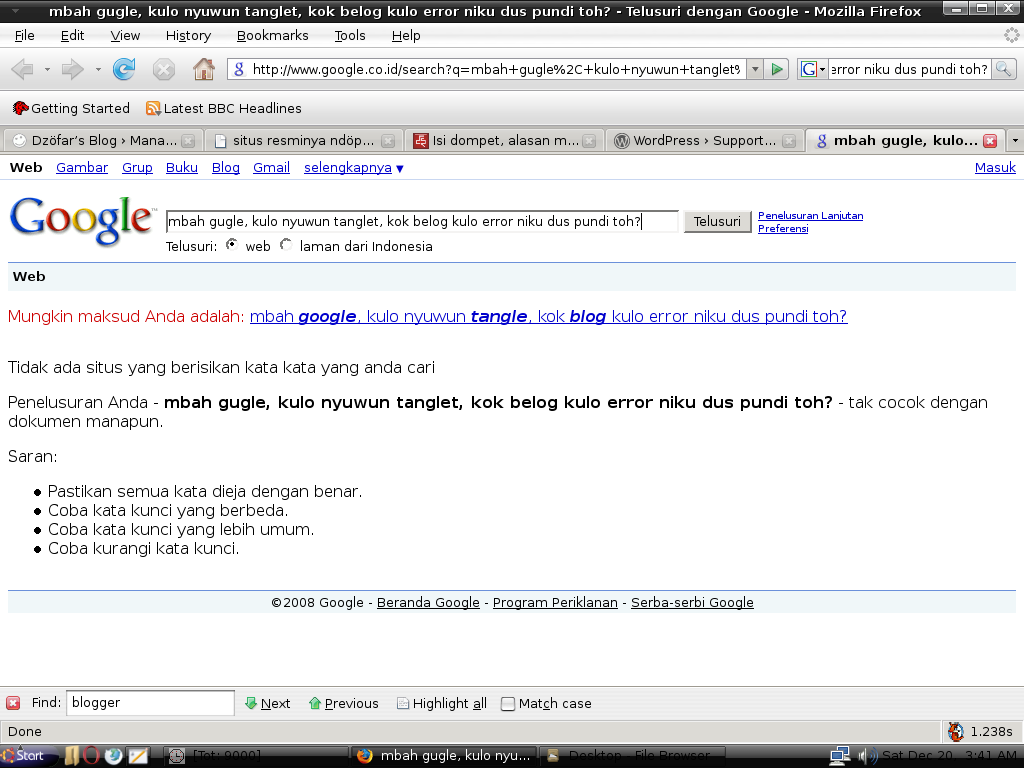Launch Opera from the taskbar
The height and width of the screenshot is (768, 1024).
coord(91,756)
